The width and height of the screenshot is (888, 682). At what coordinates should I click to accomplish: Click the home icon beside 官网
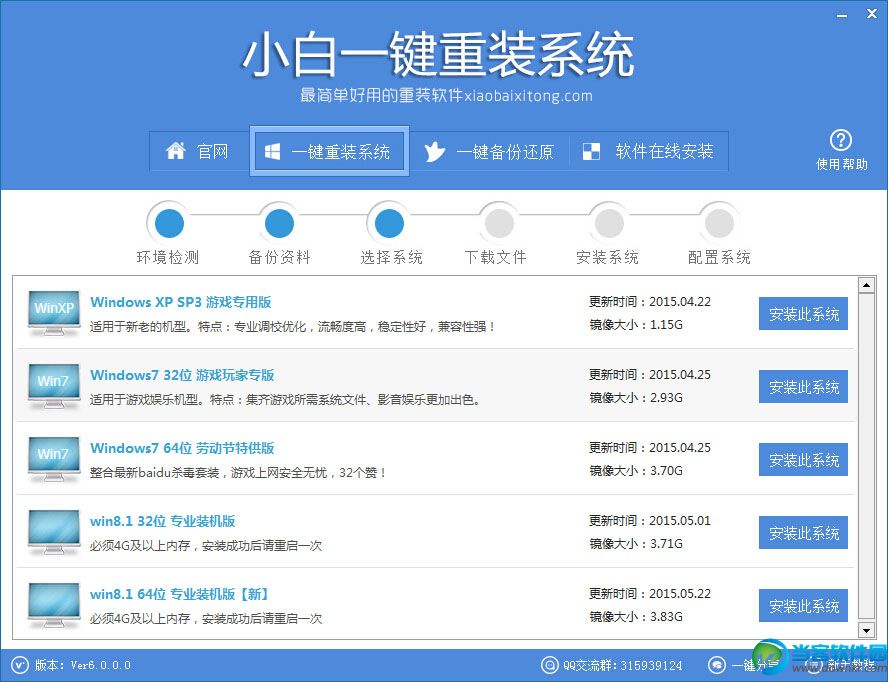click(x=176, y=151)
